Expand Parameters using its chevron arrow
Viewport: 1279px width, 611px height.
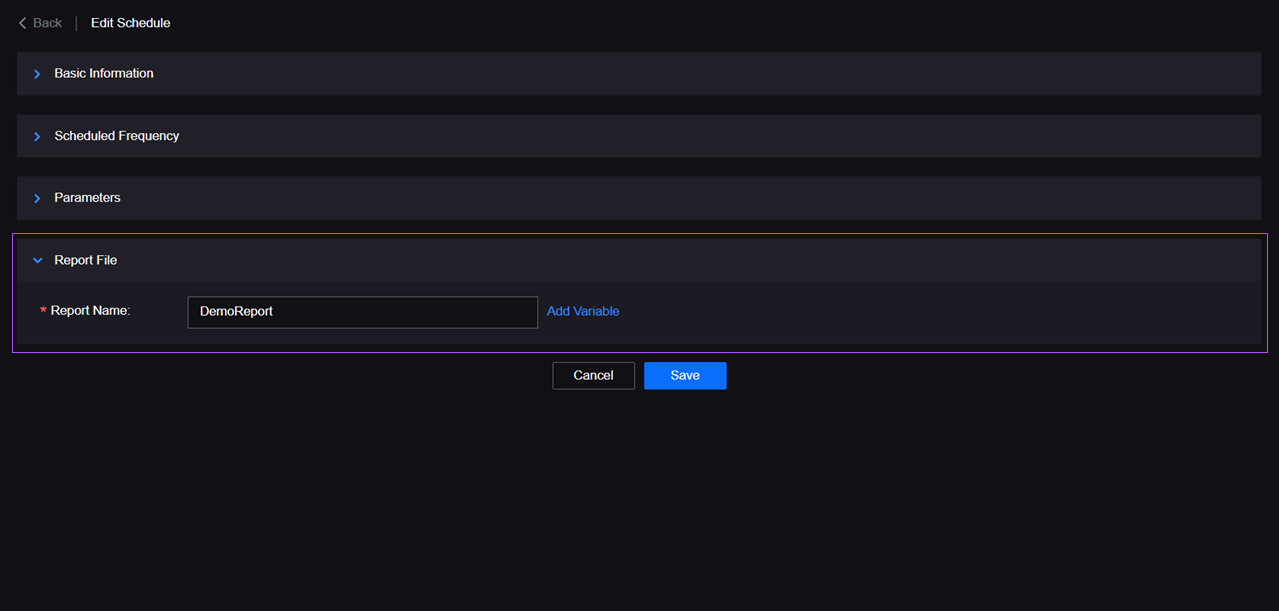(x=37, y=198)
